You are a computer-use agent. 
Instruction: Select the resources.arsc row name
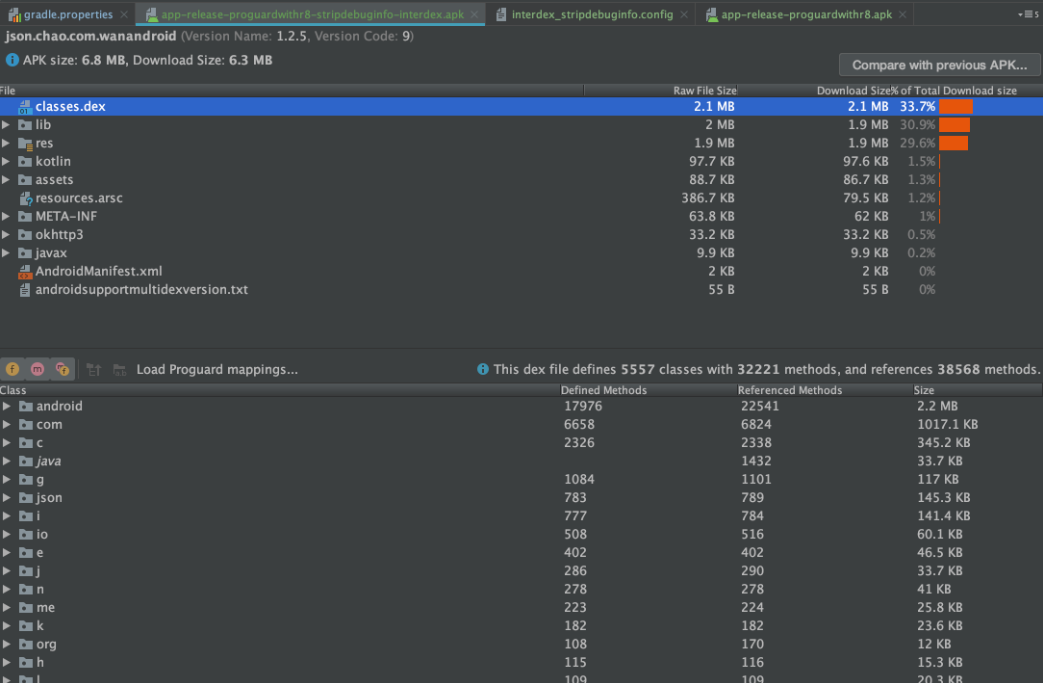78,198
